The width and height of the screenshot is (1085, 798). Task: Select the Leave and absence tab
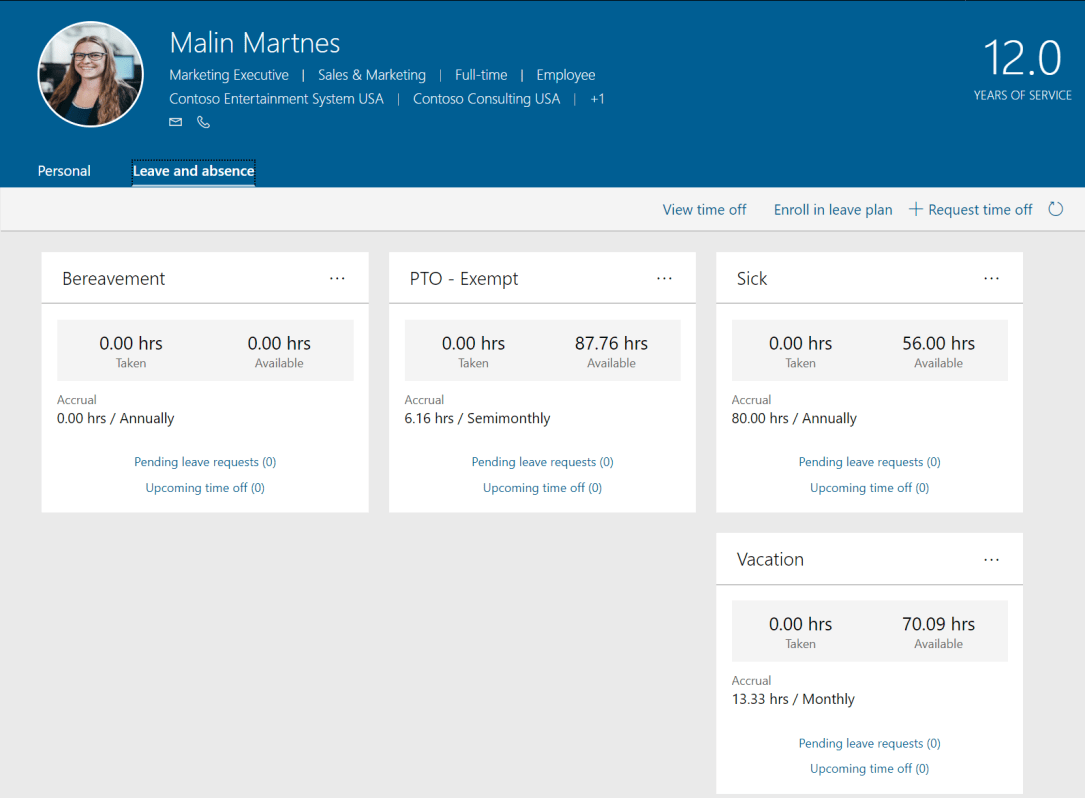[x=193, y=171]
